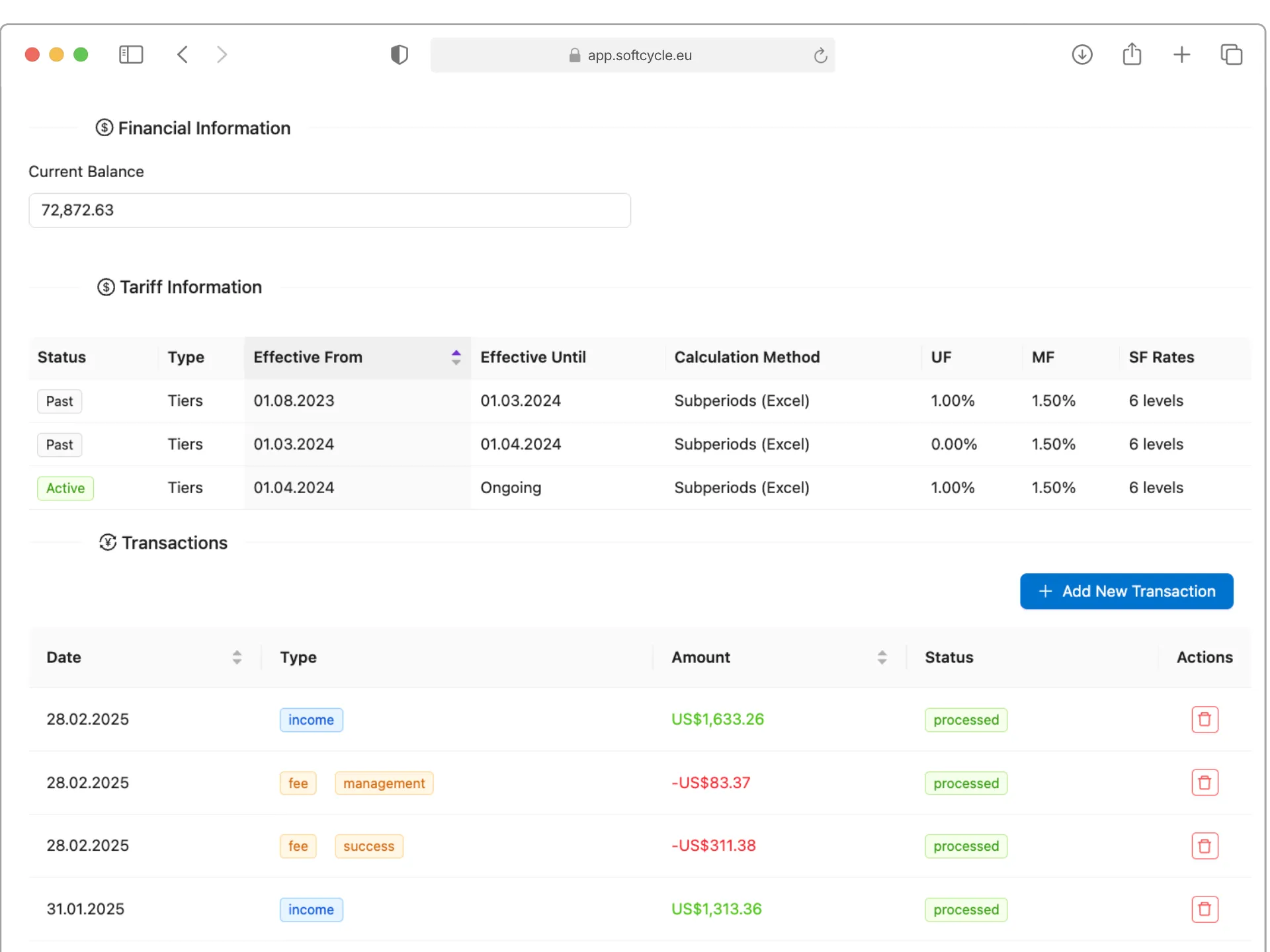Delete the management fee transaction
1270x952 pixels.
point(1204,783)
